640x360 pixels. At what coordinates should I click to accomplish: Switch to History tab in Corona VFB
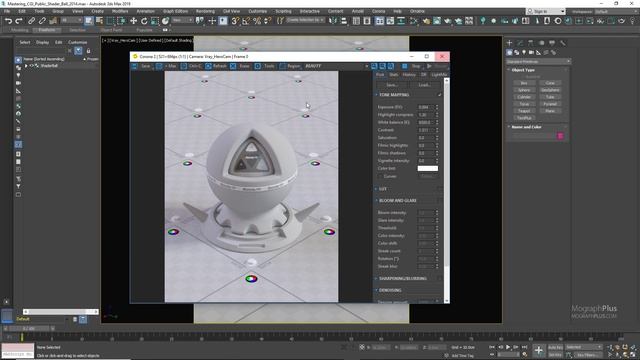coord(409,75)
